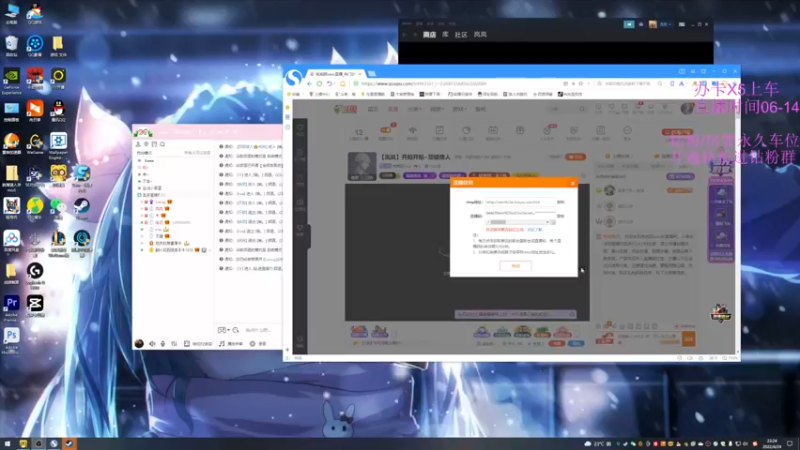
Task: Close the orange streaming-code dialog with X
Action: [x=572, y=183]
